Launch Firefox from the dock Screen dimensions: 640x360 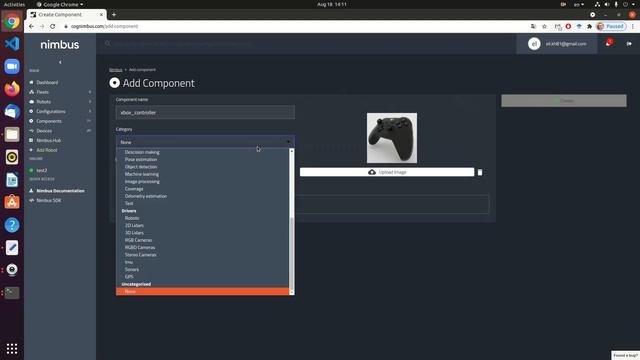pos(12,89)
